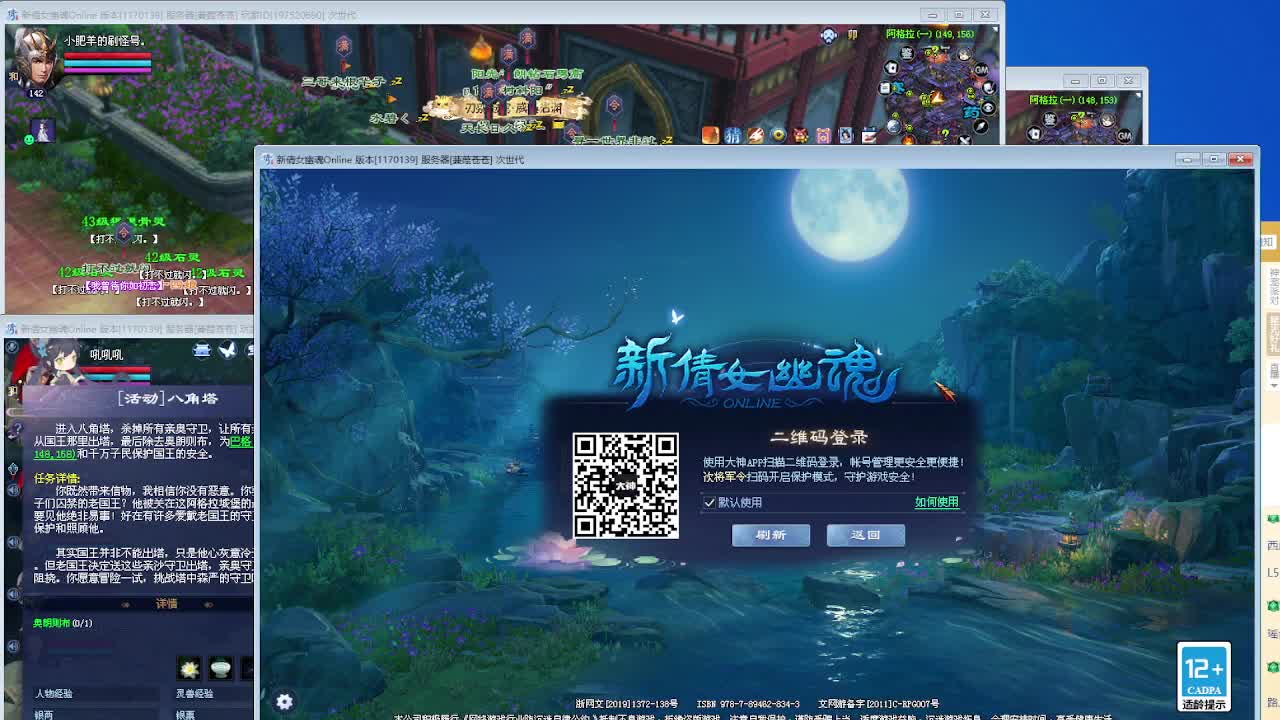Open settings gear on login screen
Image resolution: width=1280 pixels, height=720 pixels.
click(x=284, y=702)
